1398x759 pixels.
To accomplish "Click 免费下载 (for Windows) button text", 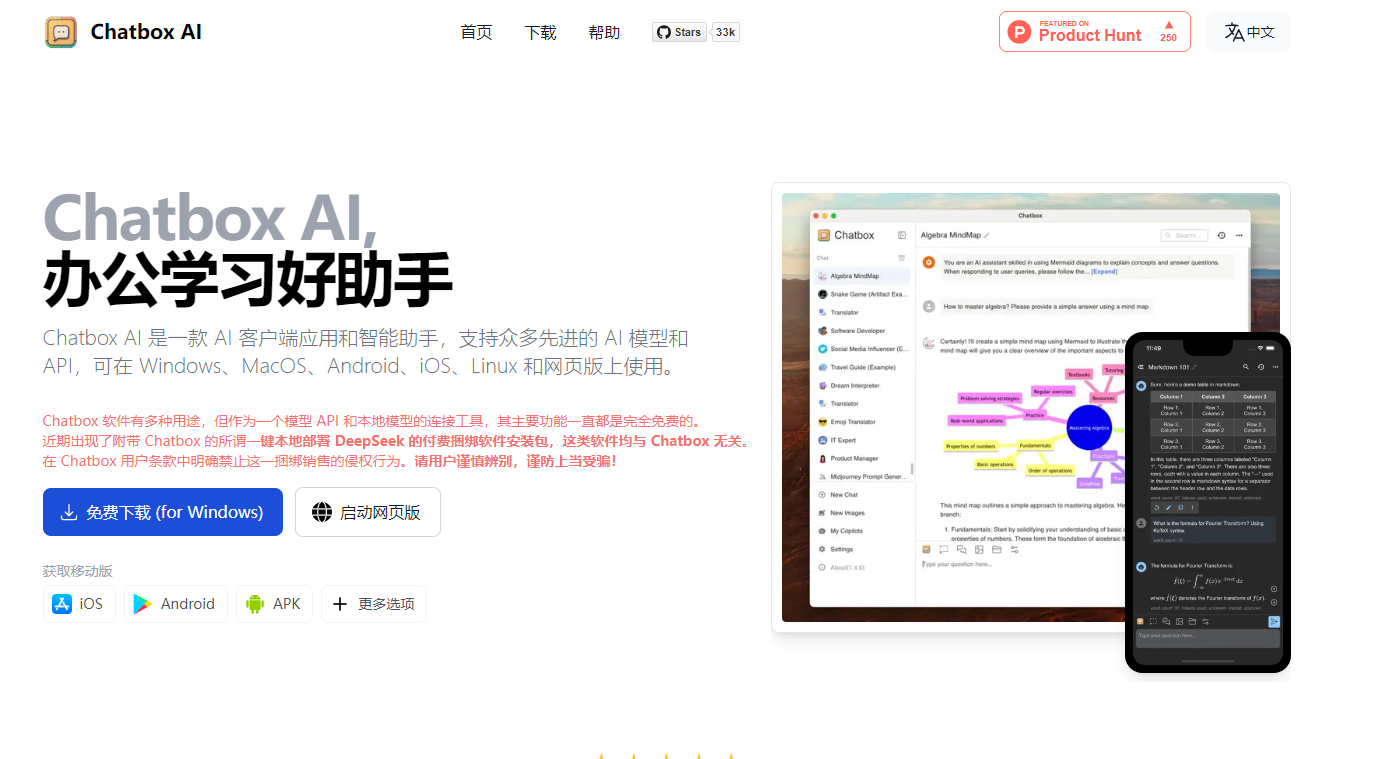I will point(174,512).
